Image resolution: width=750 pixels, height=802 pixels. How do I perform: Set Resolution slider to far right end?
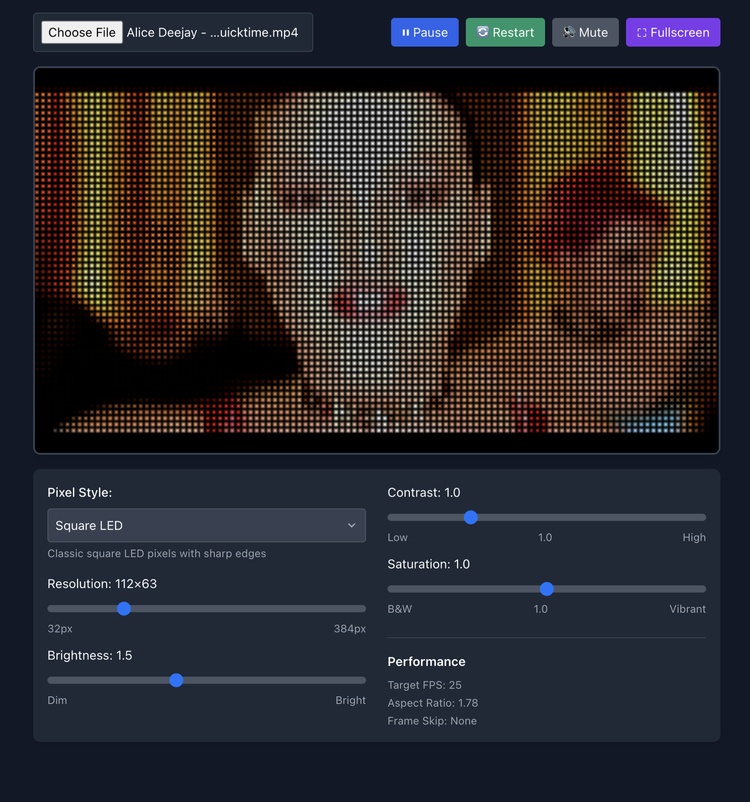364,608
